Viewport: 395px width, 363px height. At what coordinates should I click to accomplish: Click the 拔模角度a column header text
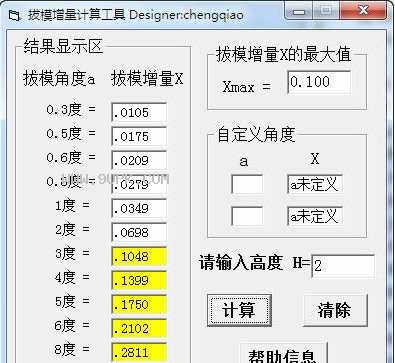59,79
